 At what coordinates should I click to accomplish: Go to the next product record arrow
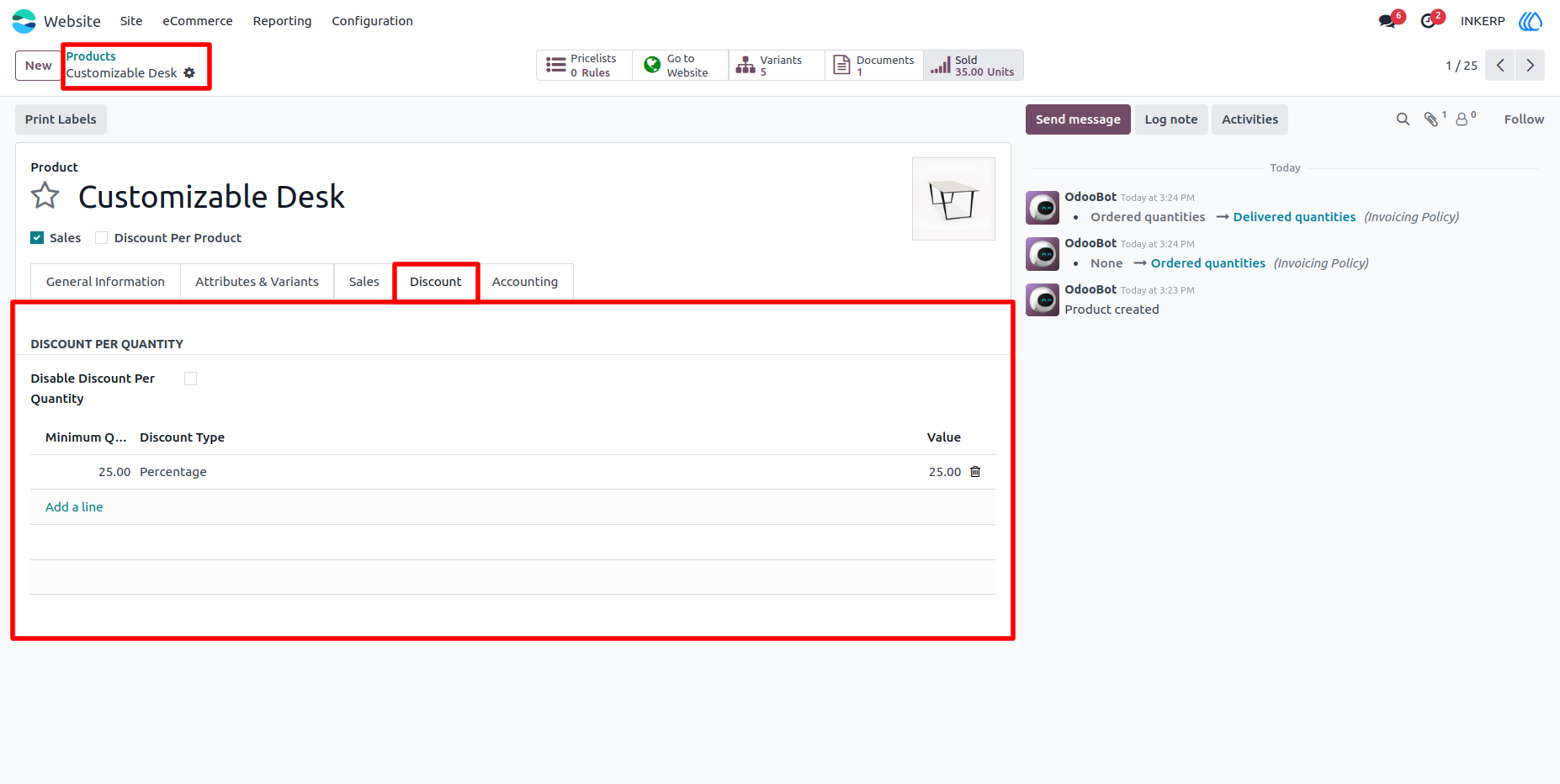point(1530,66)
